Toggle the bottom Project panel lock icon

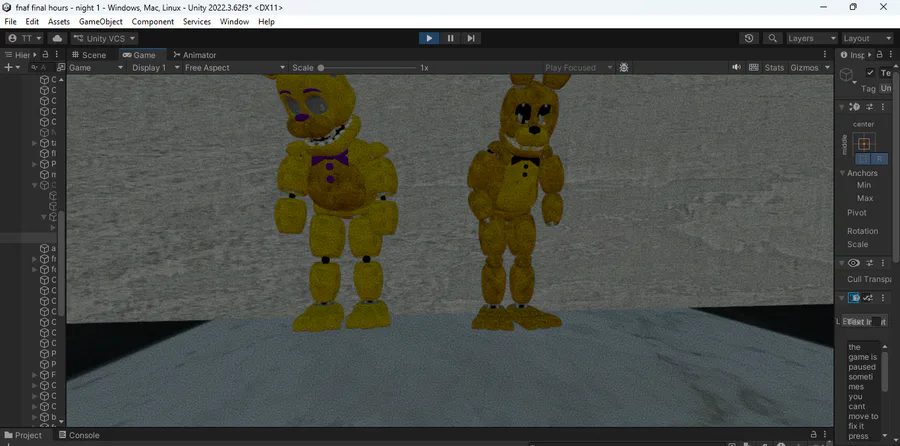pos(813,435)
